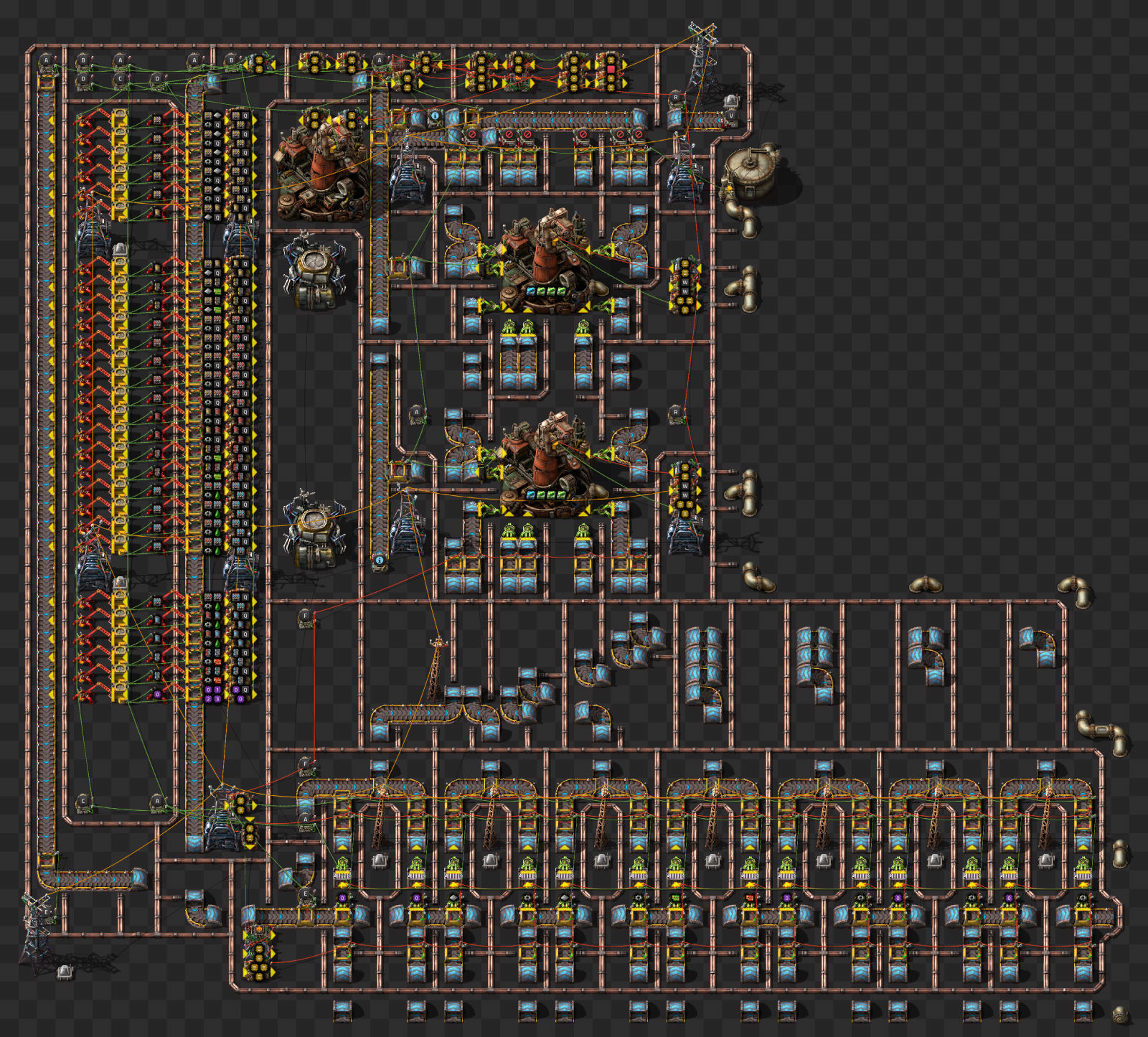Screen dimensions: 1148x1037
Task: Click the purple "0" signal below red inserter column
Action: 157,694
